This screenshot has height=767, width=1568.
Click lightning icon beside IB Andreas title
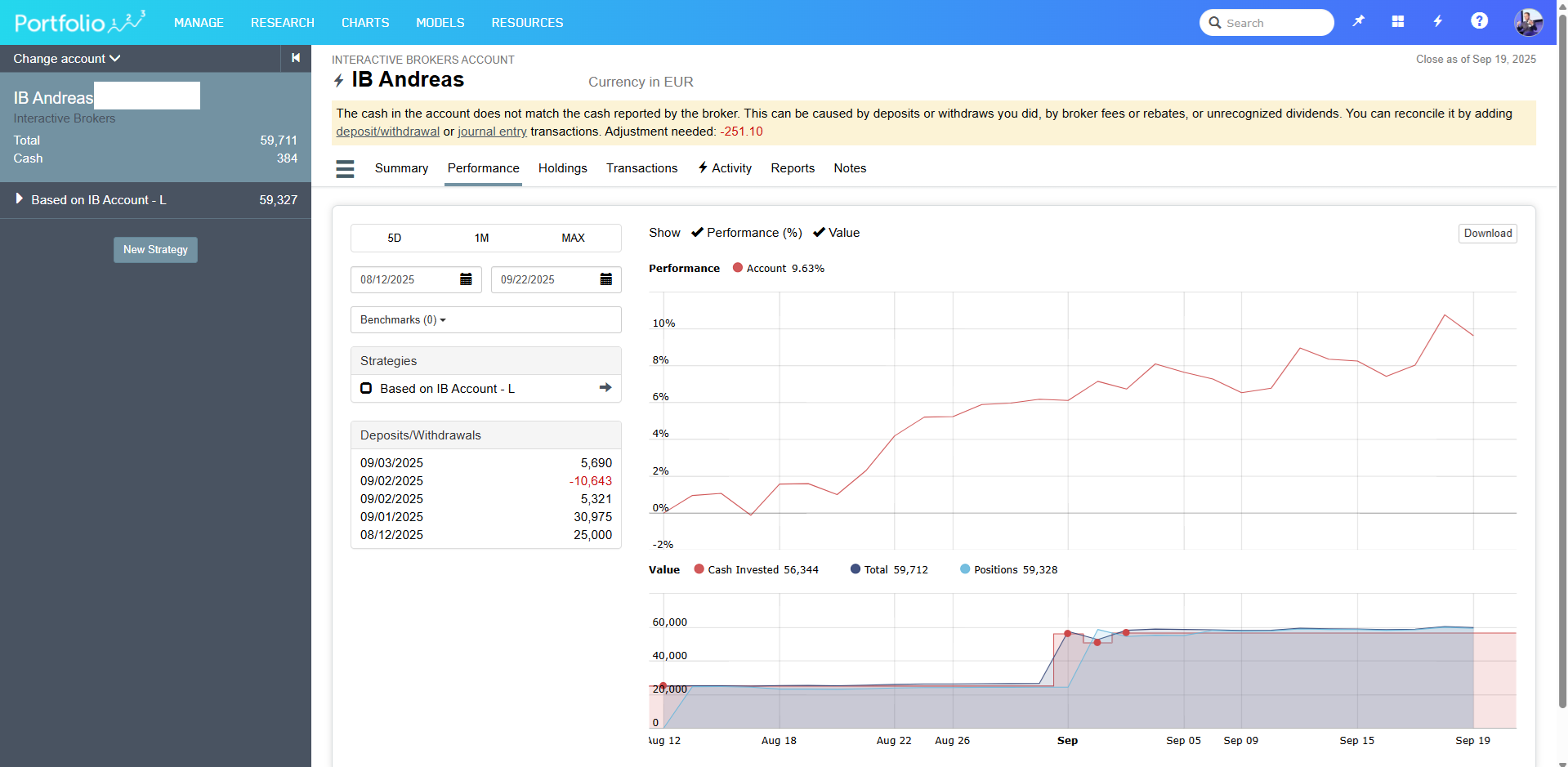pos(338,80)
